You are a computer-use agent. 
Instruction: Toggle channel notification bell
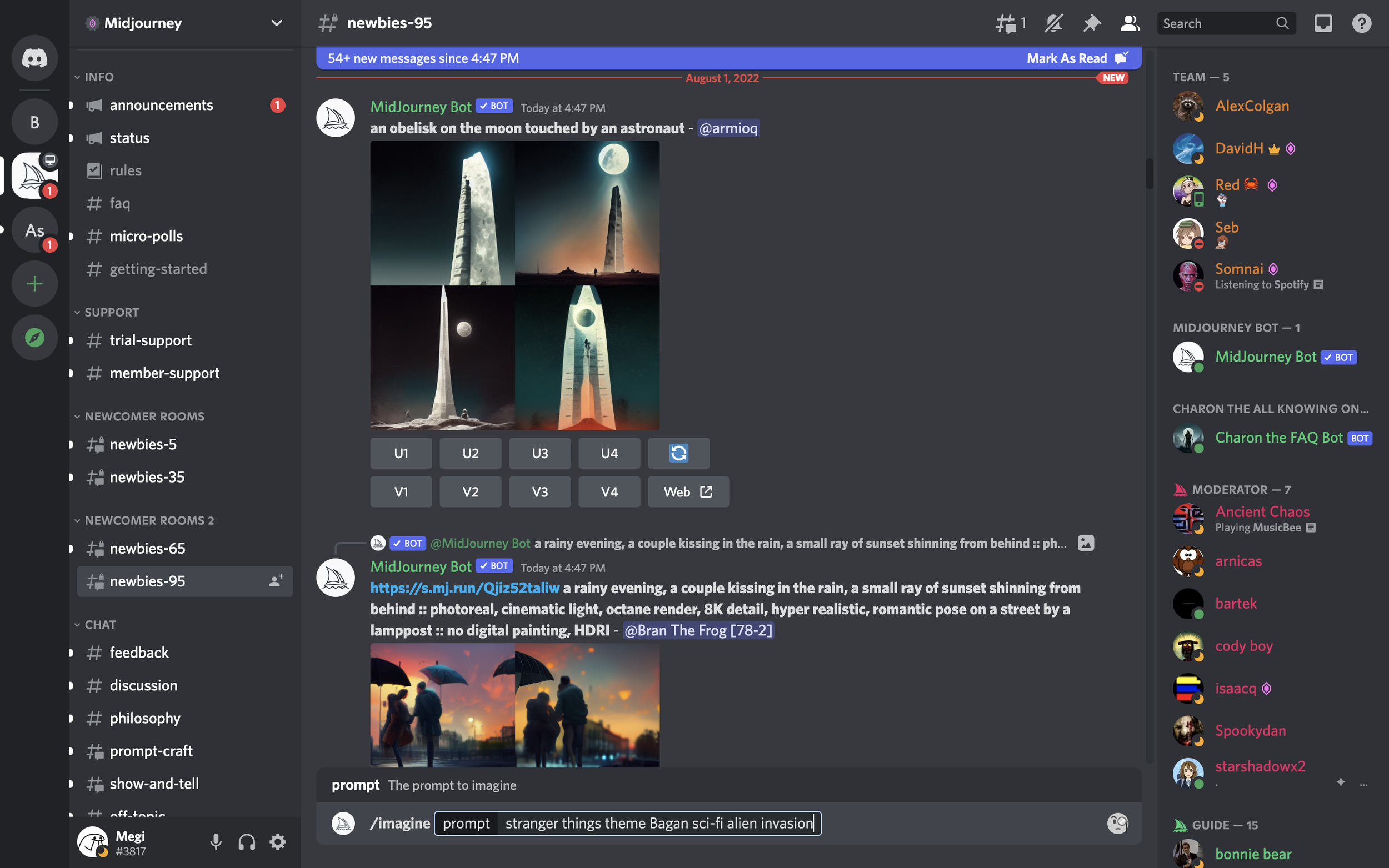[x=1053, y=23]
